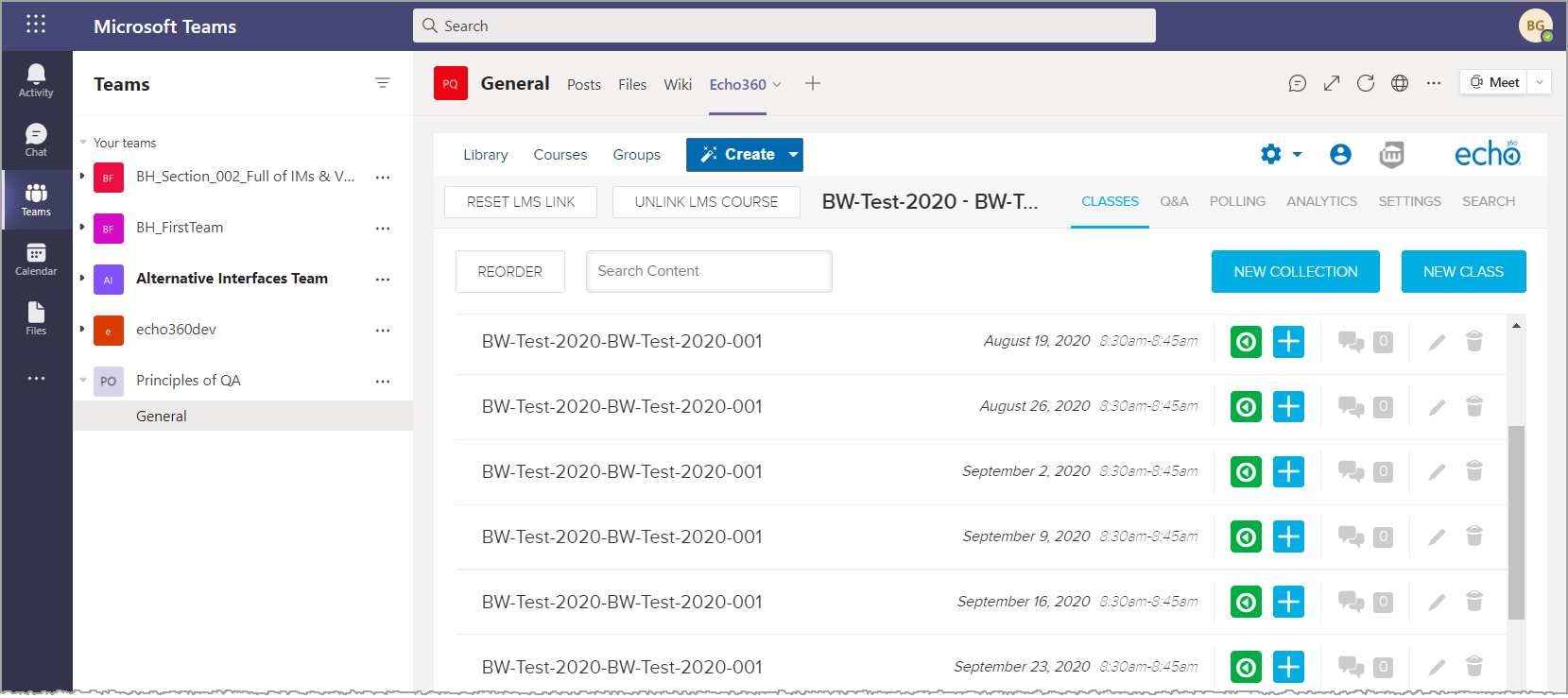
Task: Switch to the Posts tab
Action: coord(584,84)
